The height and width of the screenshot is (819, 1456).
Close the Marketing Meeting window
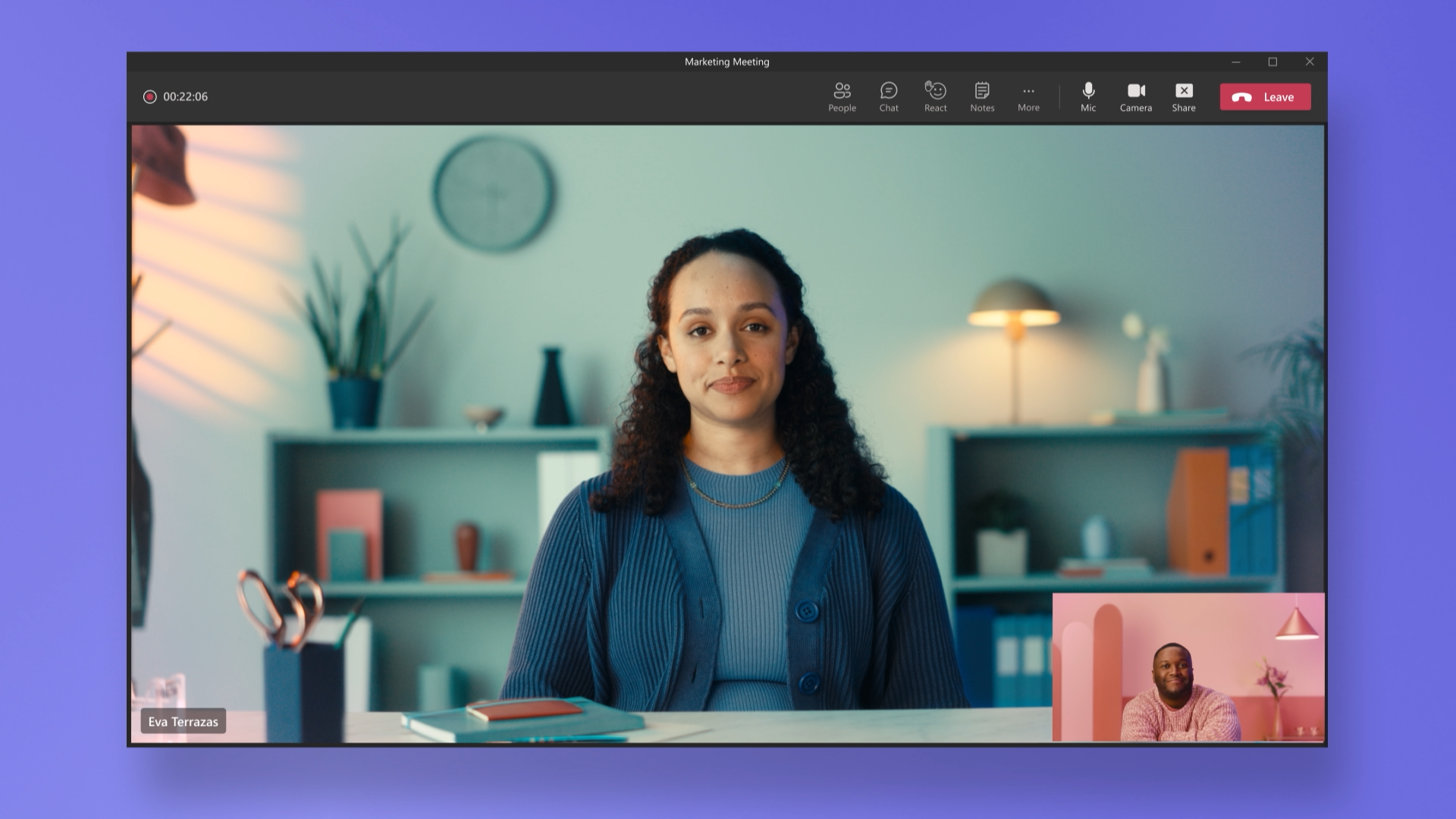[x=1309, y=62]
